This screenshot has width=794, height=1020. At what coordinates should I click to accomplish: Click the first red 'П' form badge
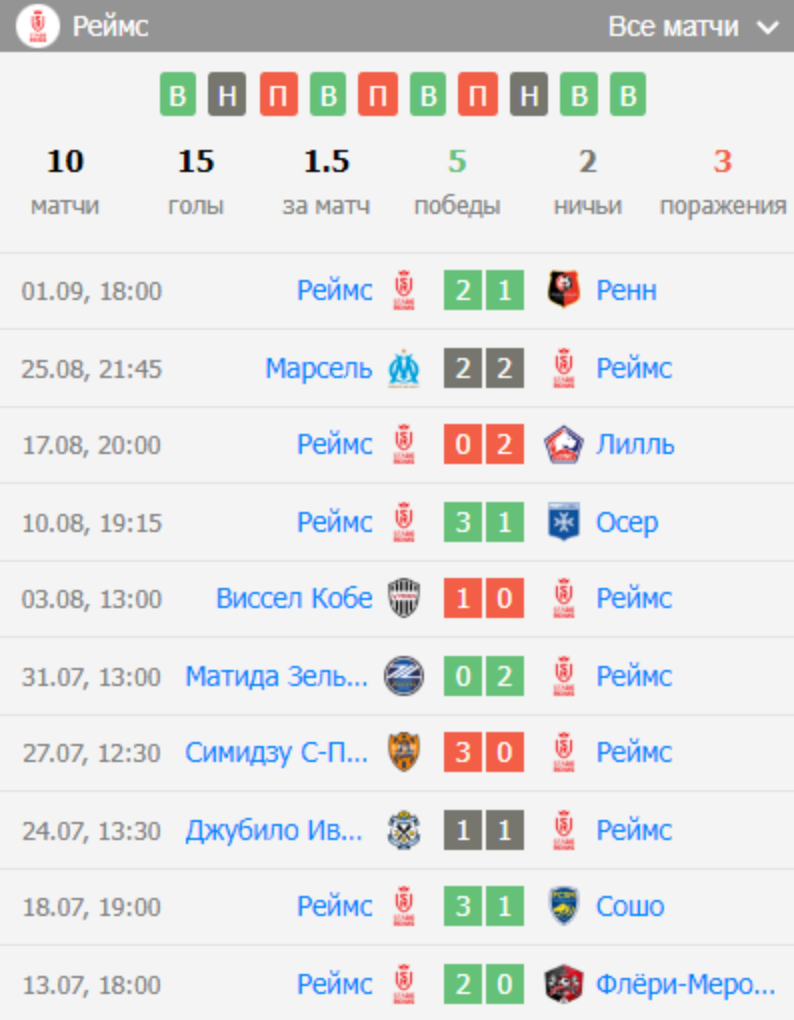(x=278, y=95)
